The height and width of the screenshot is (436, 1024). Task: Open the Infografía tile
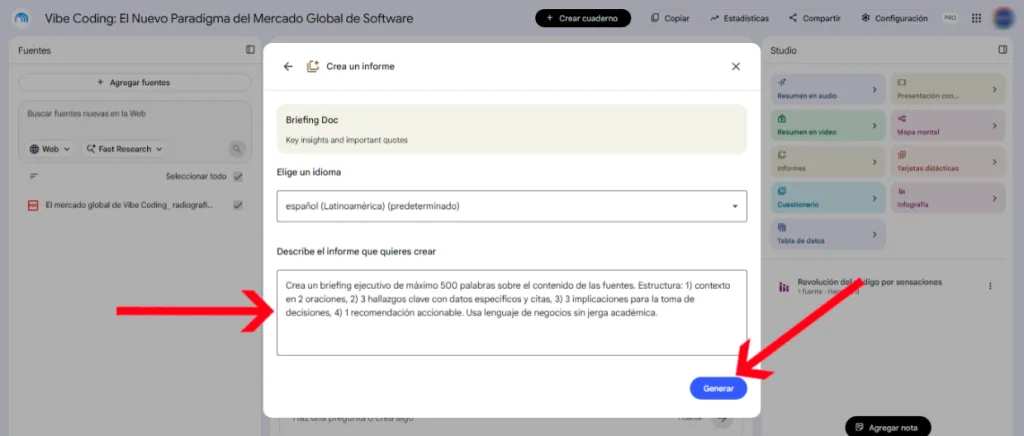[948, 198]
